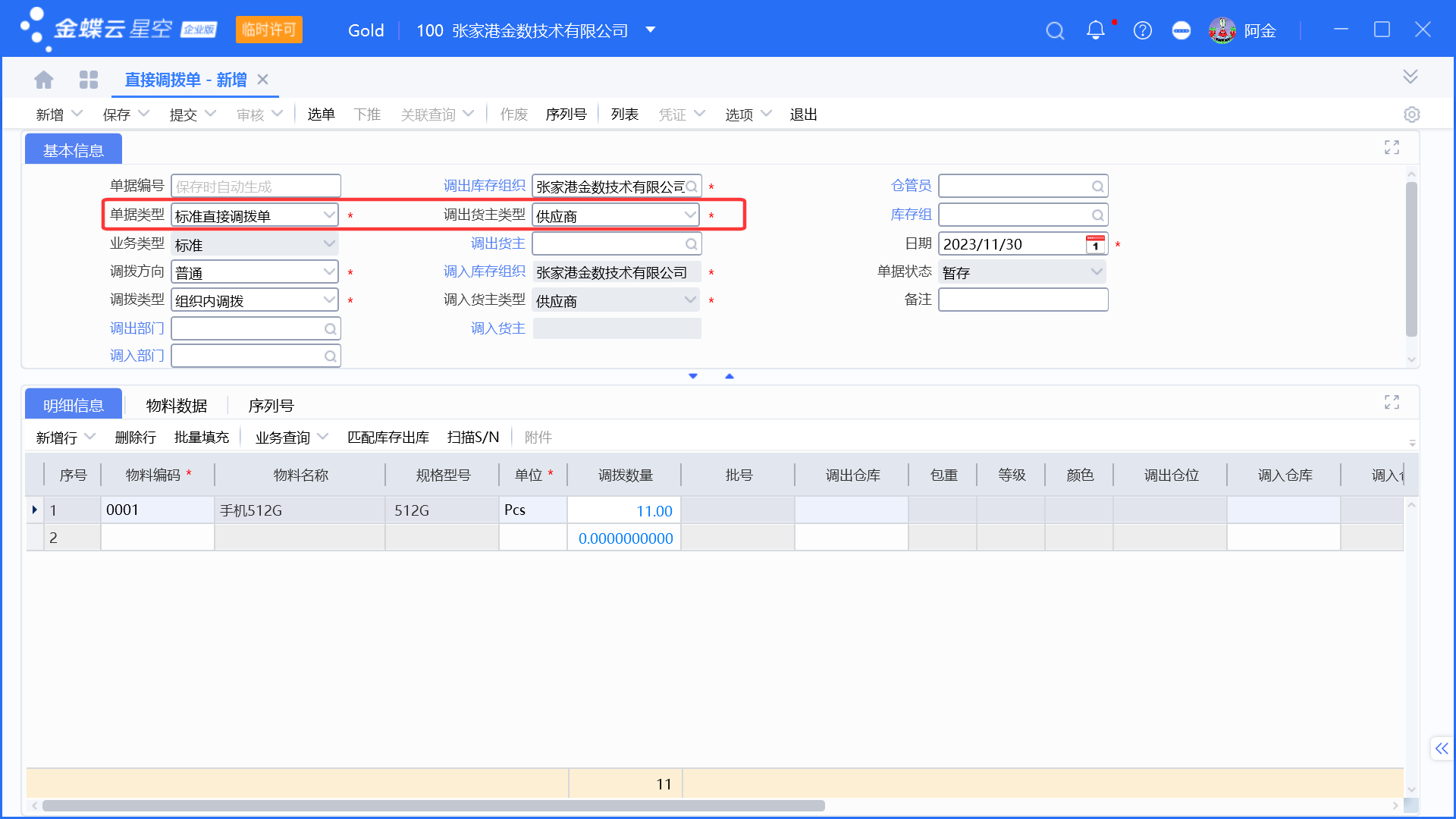Open the notification bell
The width and height of the screenshot is (1456, 819).
(x=1096, y=30)
